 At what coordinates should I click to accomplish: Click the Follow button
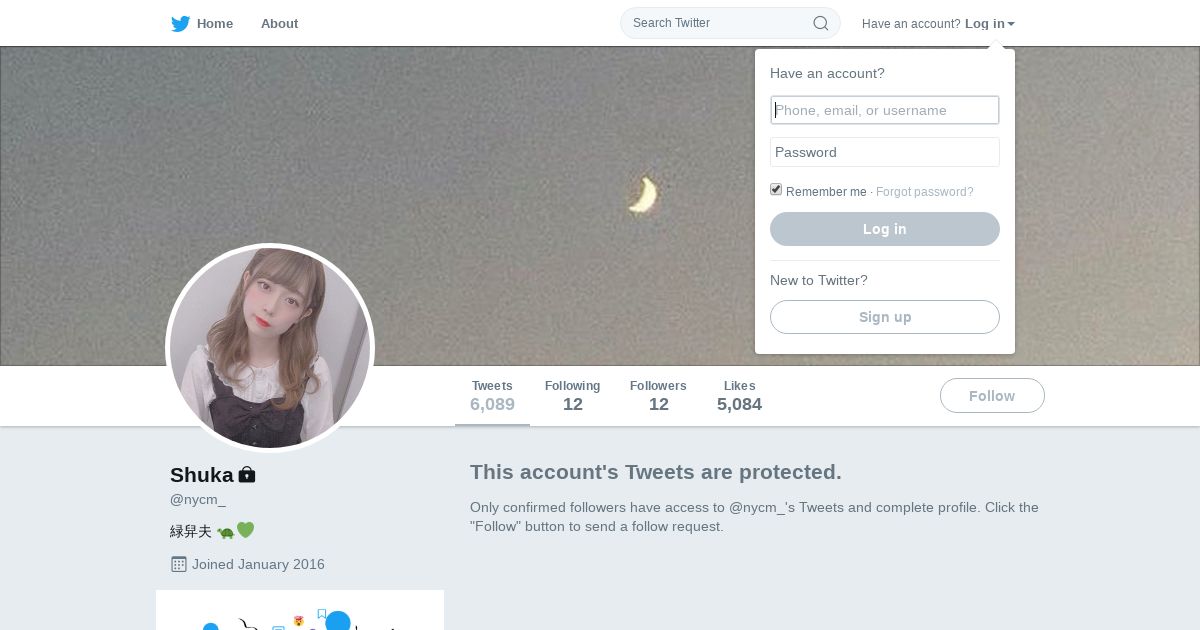coord(992,396)
